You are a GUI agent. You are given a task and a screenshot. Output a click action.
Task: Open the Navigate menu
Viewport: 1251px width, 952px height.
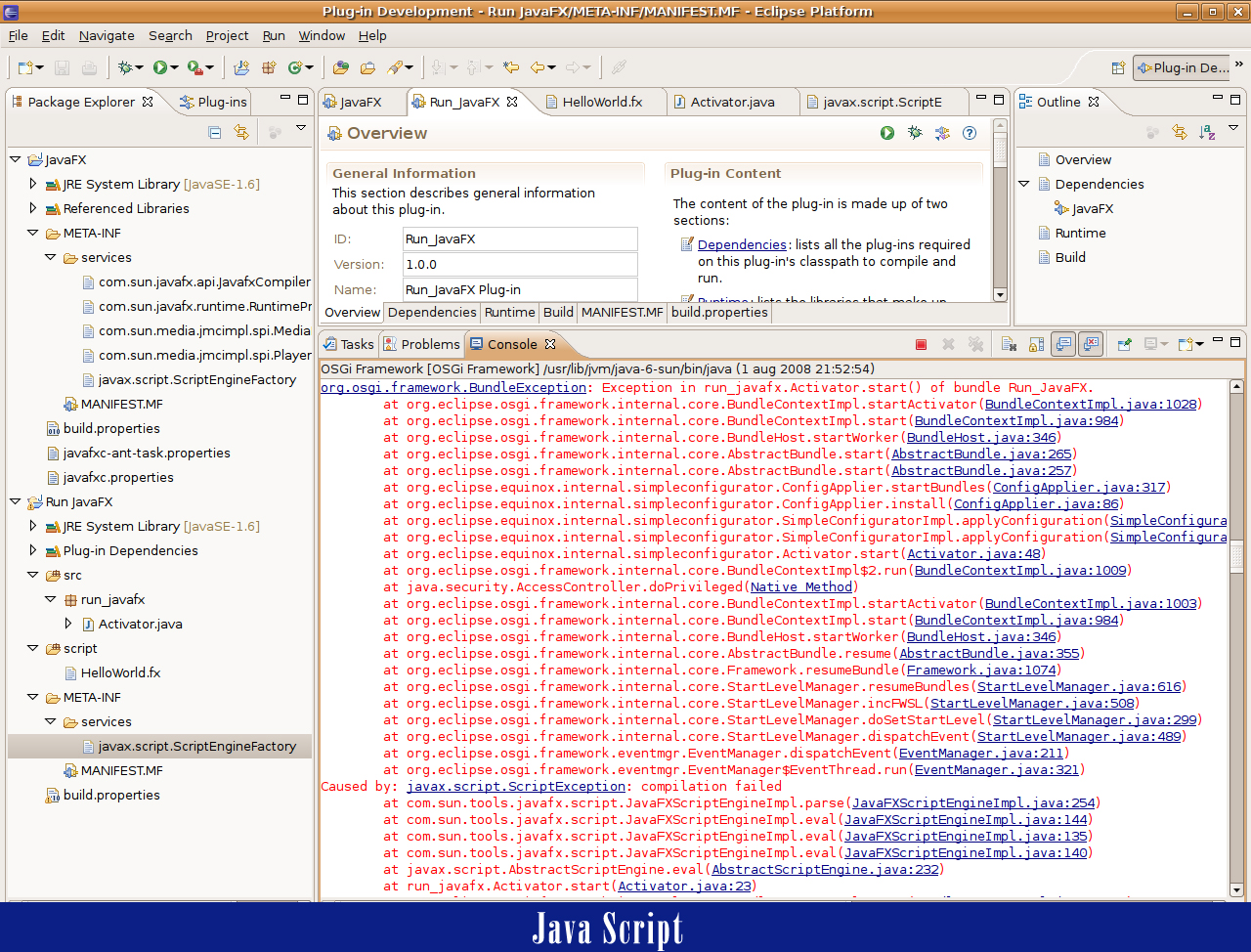[107, 35]
